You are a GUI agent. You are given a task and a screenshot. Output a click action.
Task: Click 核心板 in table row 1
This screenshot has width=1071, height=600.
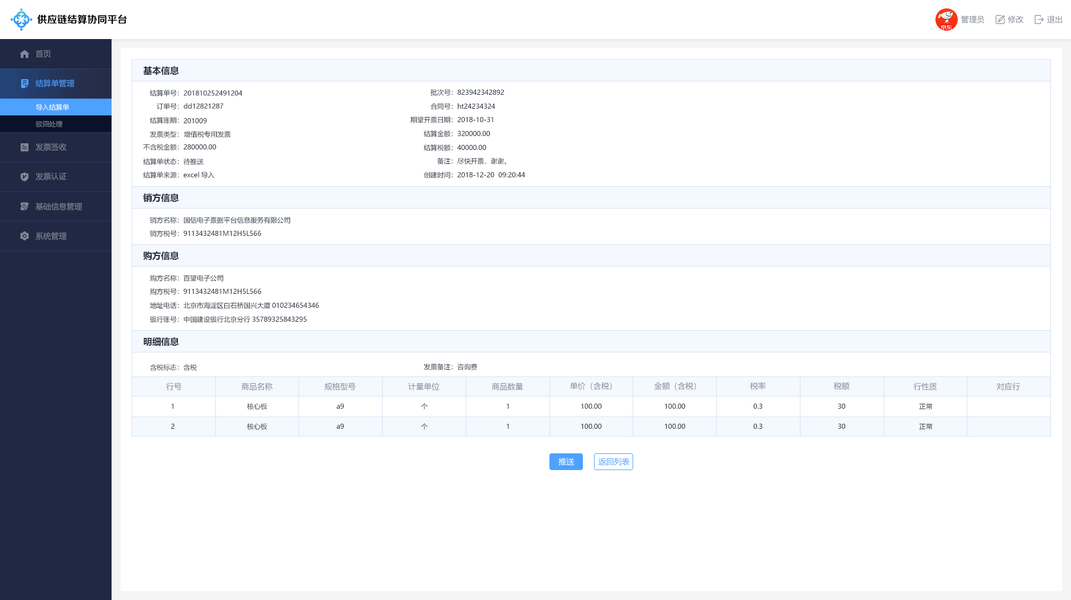pos(257,407)
